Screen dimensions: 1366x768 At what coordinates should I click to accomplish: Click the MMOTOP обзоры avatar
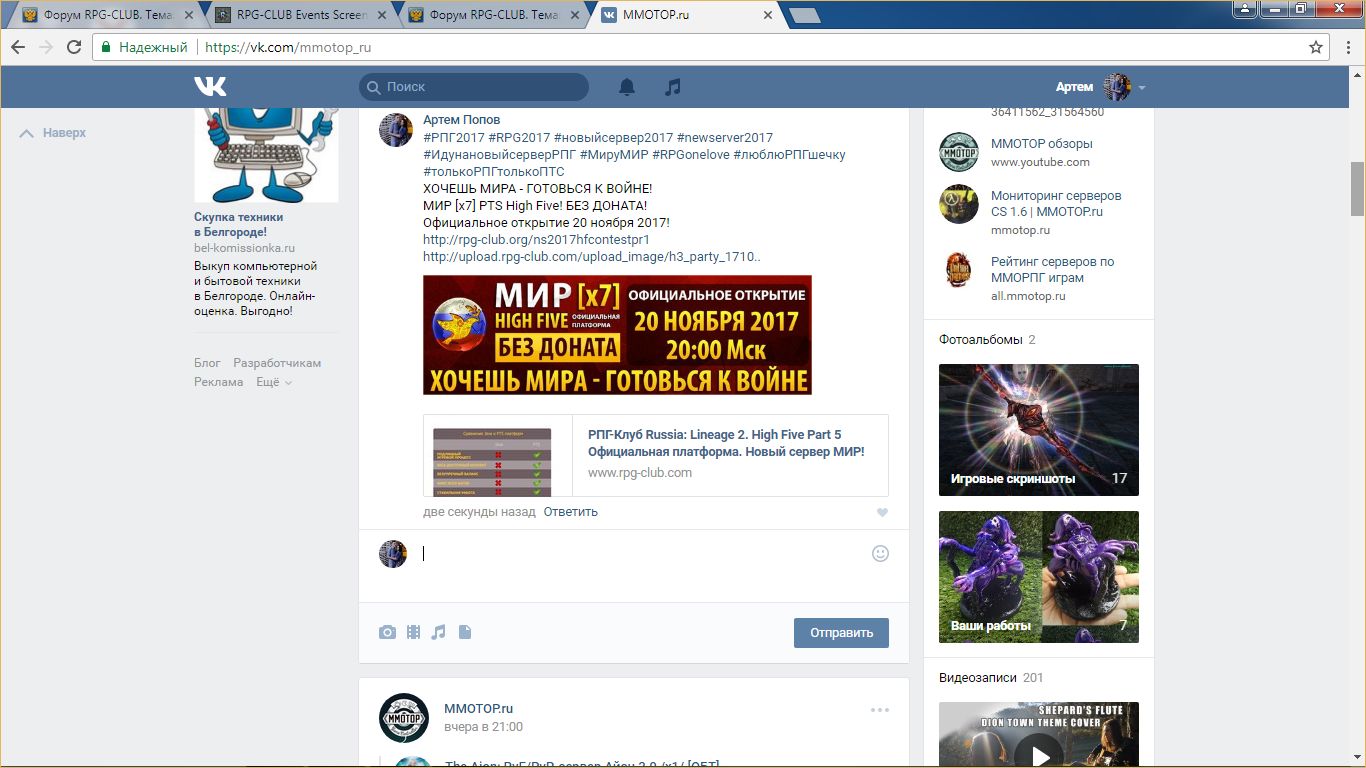[x=958, y=152]
